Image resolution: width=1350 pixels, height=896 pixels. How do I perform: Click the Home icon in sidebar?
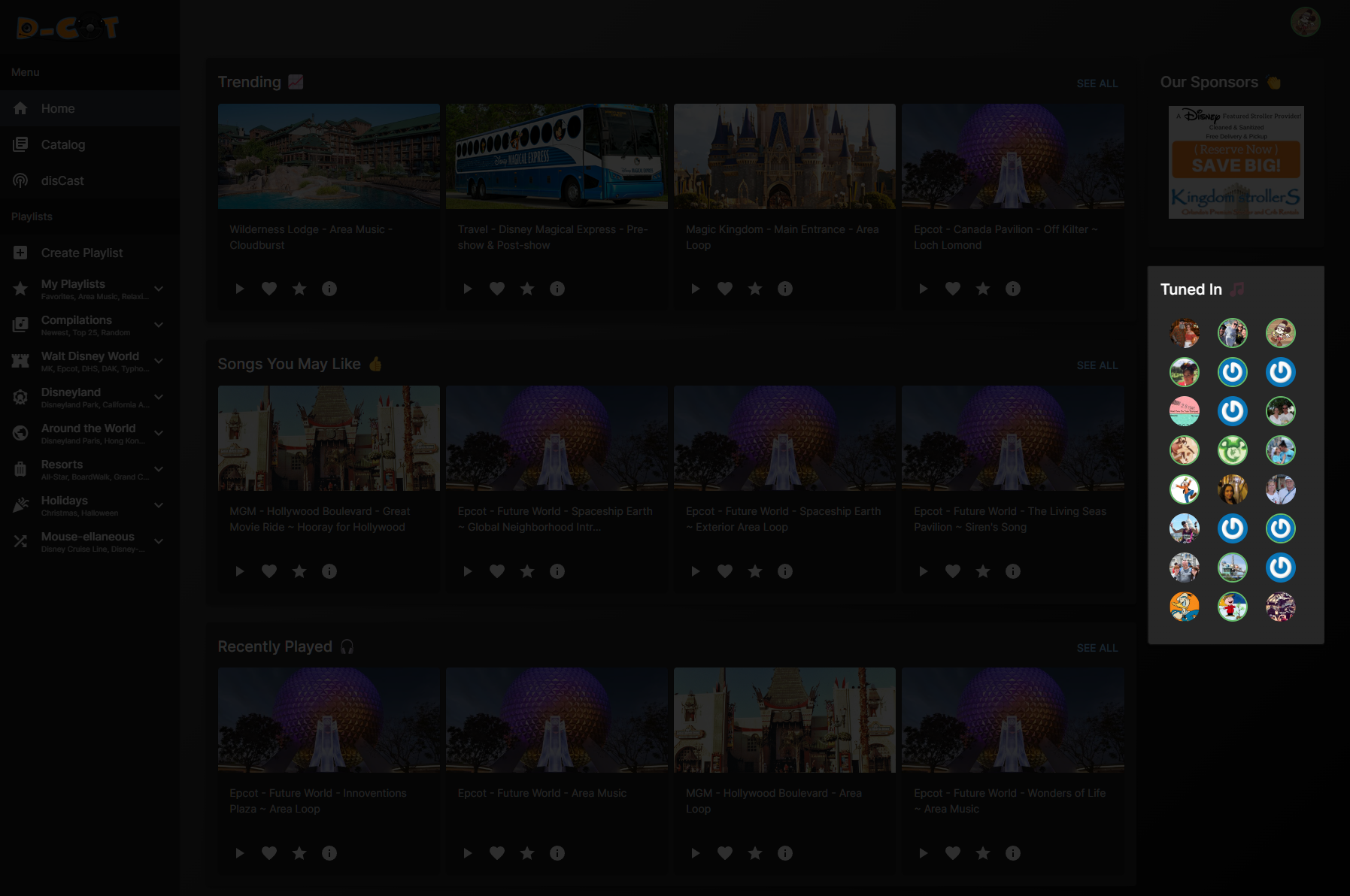[x=20, y=108]
